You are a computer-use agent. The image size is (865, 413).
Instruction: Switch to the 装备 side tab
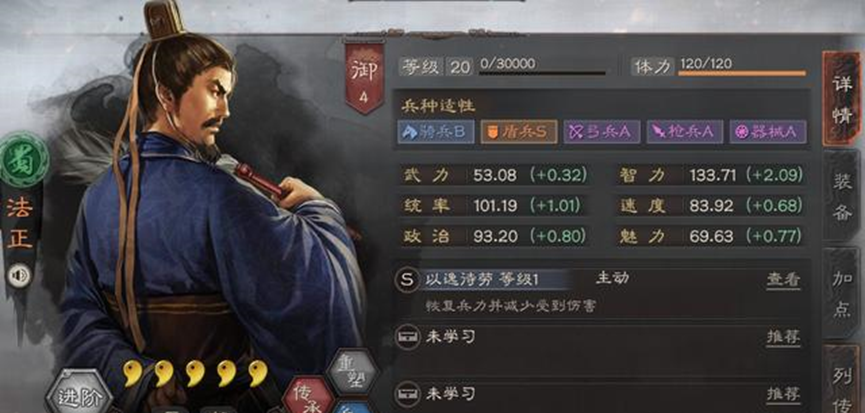click(x=842, y=196)
